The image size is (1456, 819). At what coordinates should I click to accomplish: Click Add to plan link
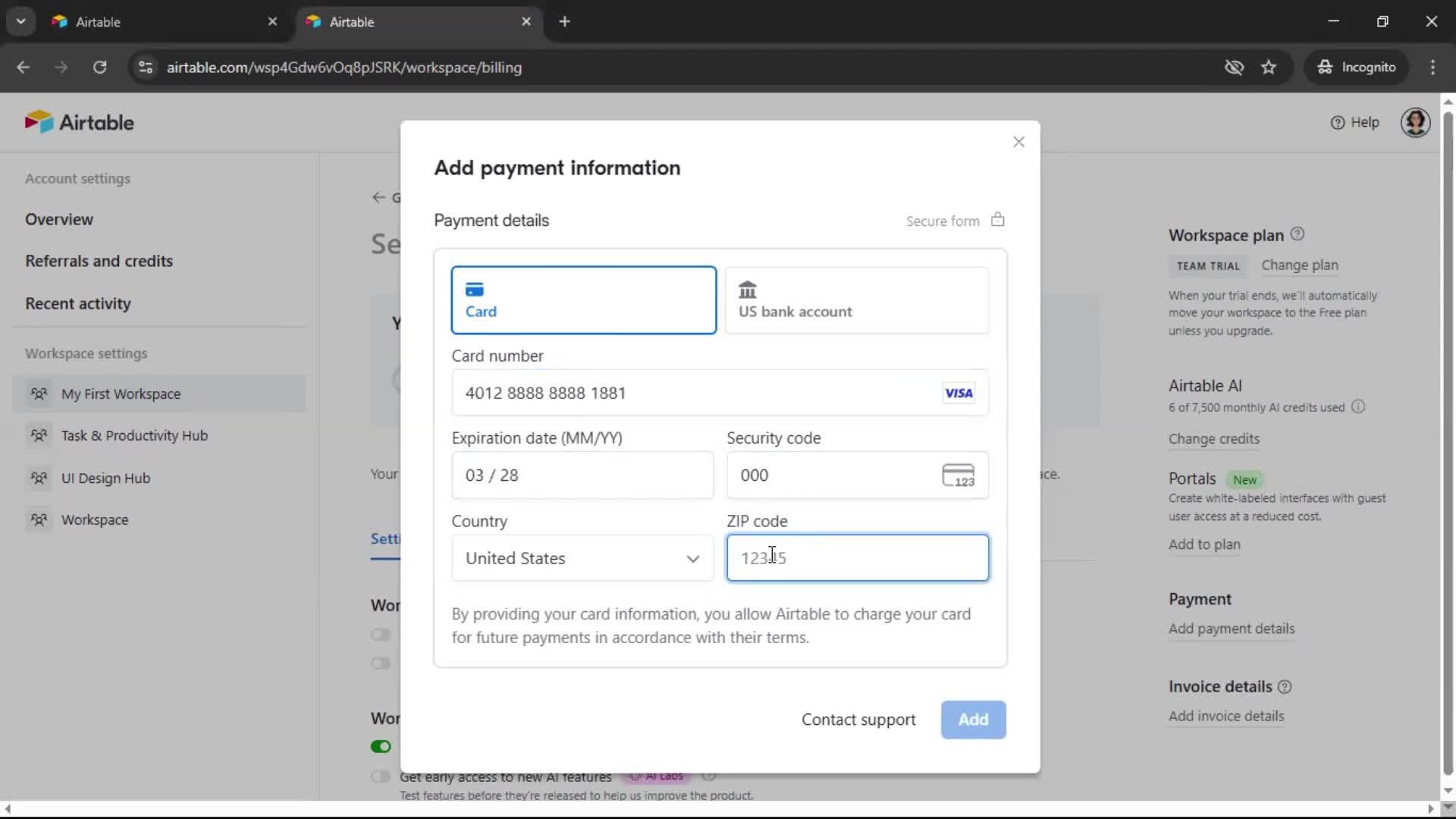tap(1204, 544)
